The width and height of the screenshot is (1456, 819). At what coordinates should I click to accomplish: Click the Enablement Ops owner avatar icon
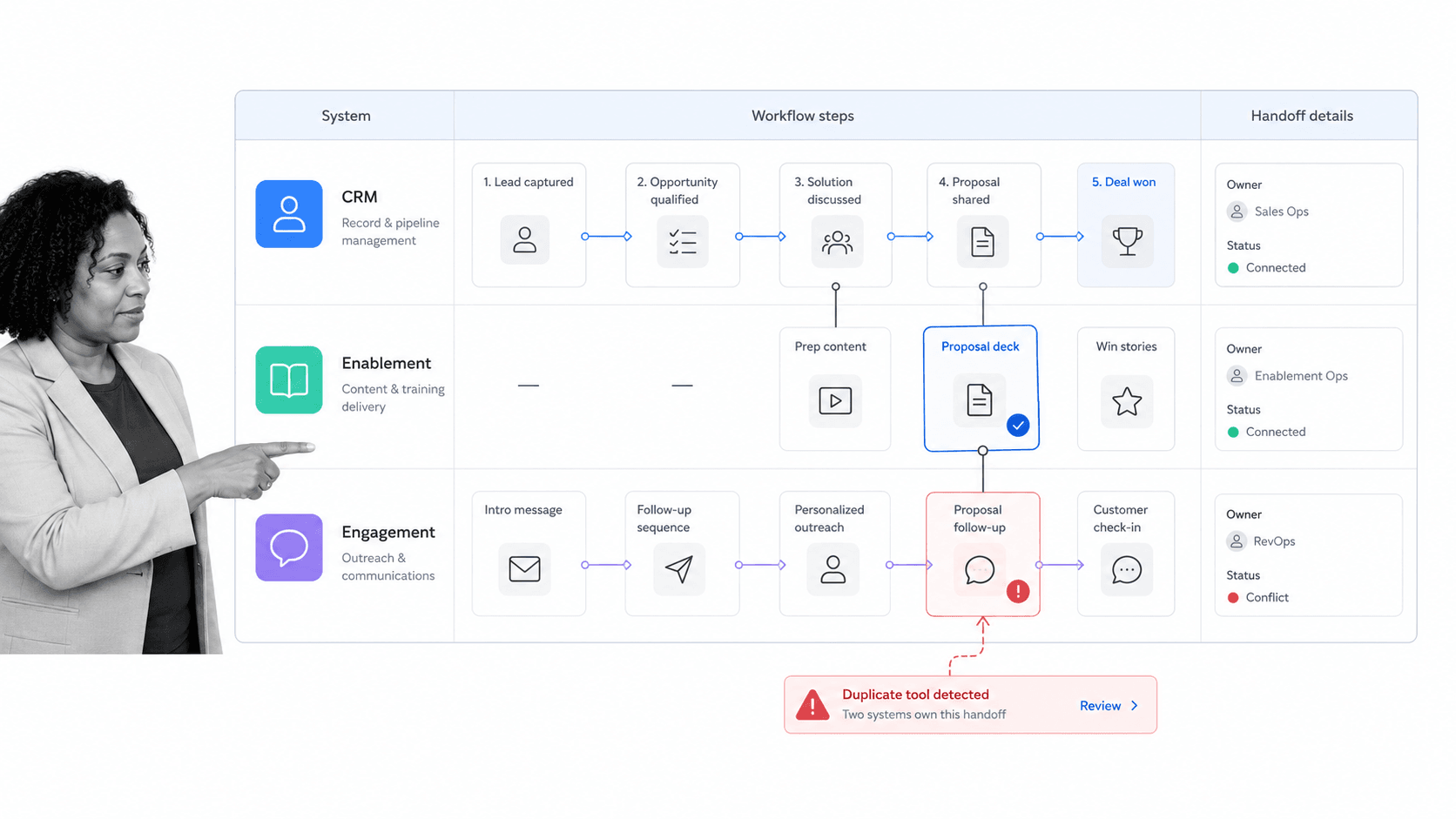tap(1237, 376)
